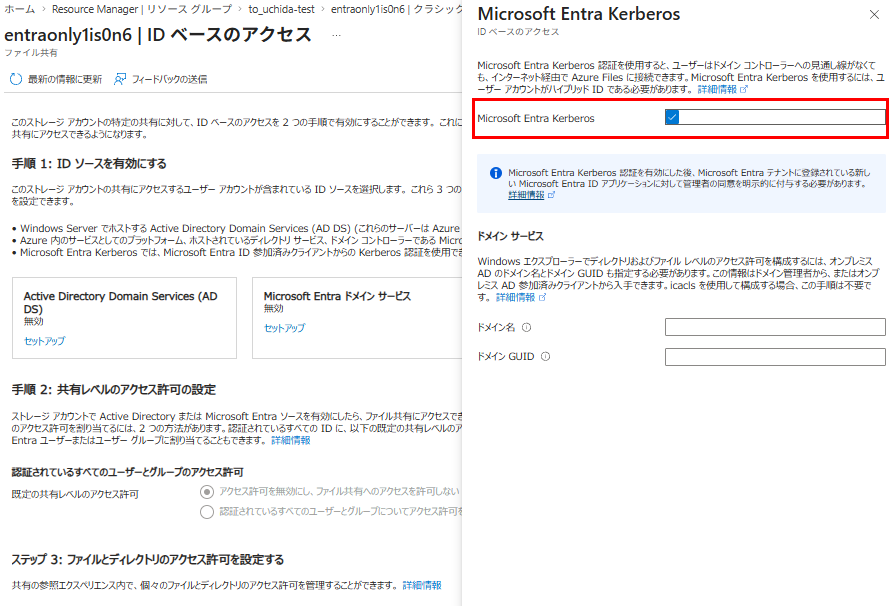Click external link icon in the info notice
This screenshot has width=890, height=606.
click(551, 195)
